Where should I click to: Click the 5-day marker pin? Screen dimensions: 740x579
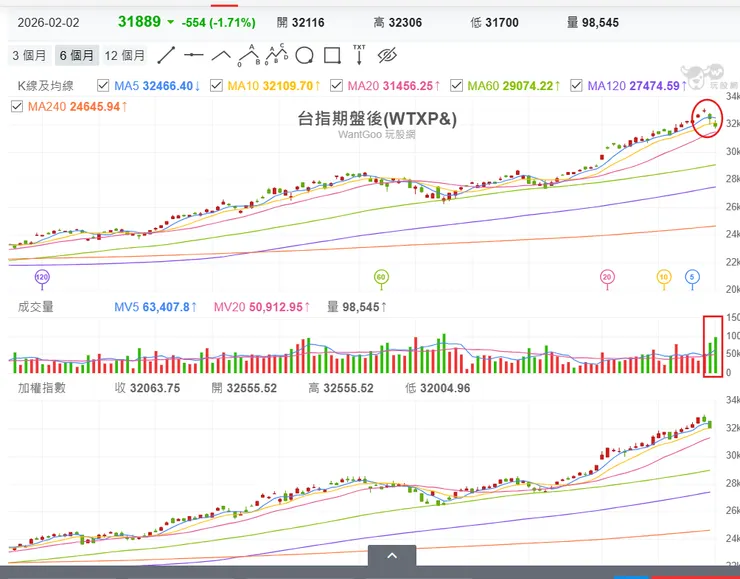692,278
